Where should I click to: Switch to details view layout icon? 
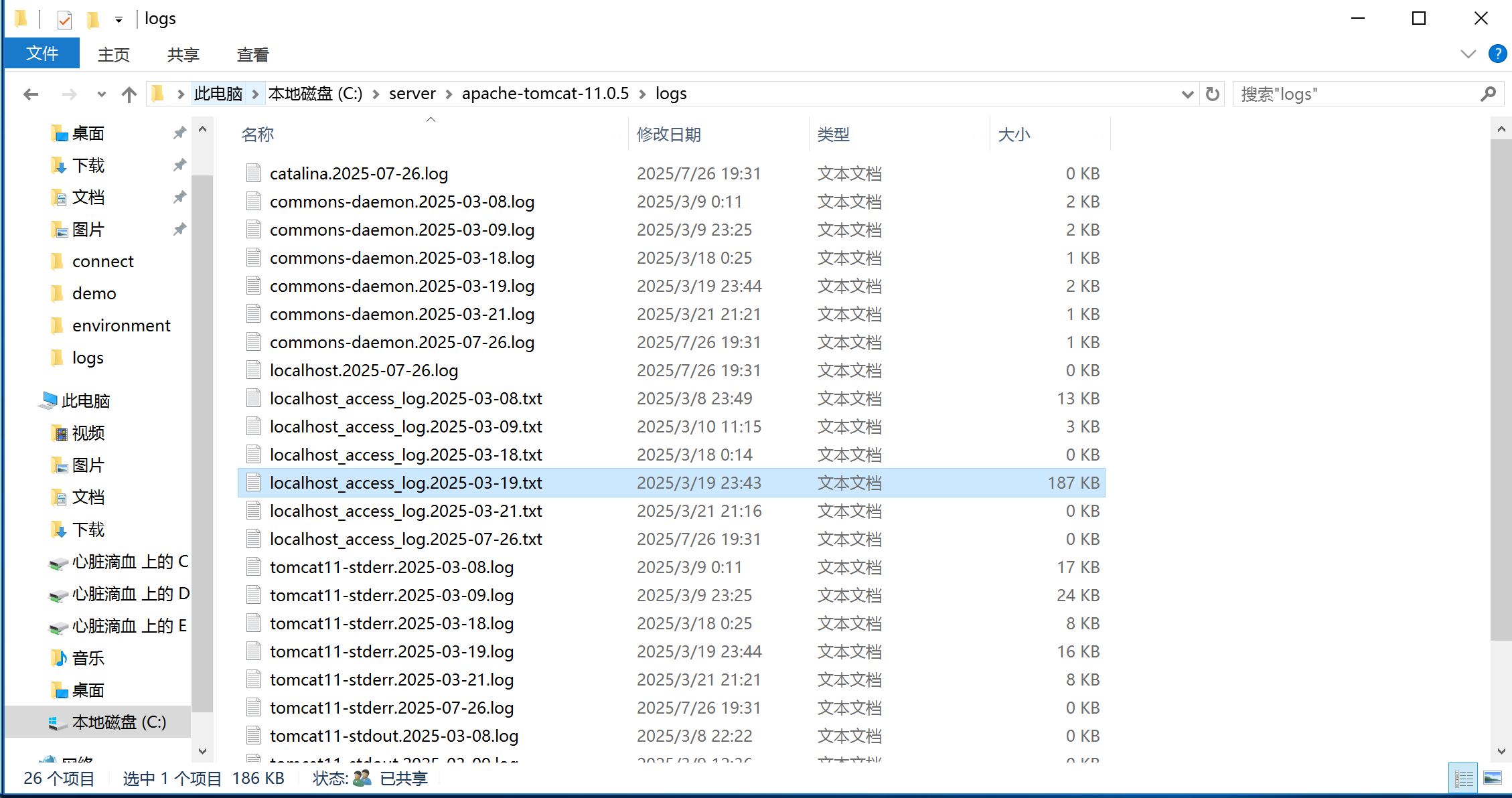tap(1463, 779)
